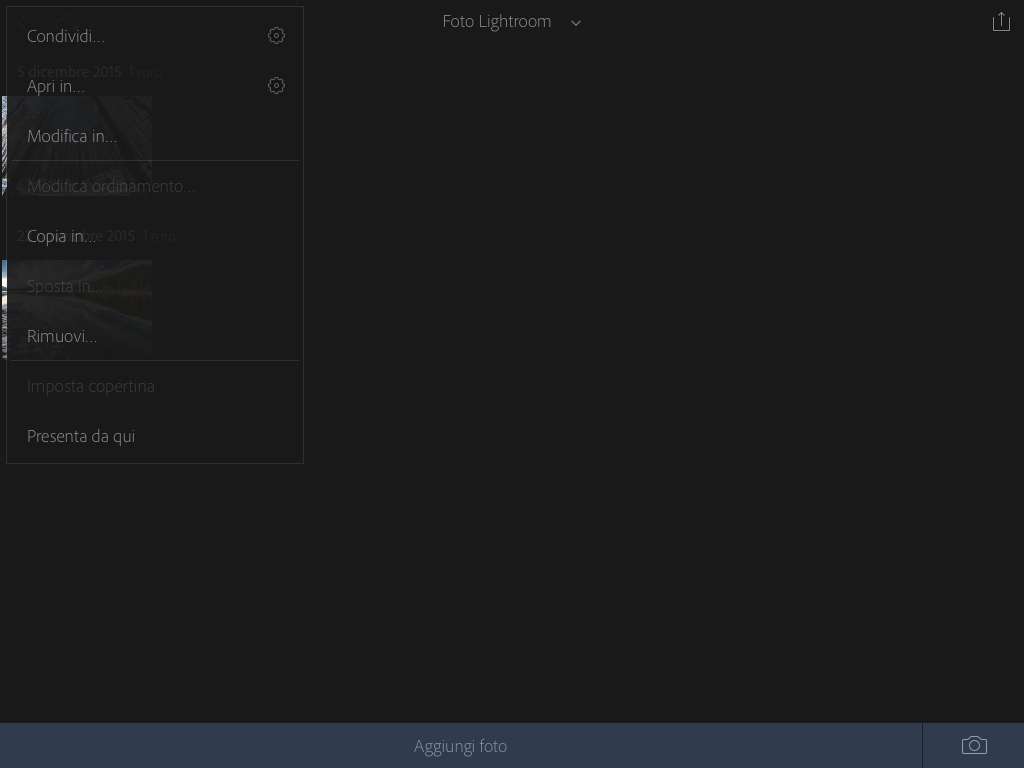The image size is (1024, 768).
Task: Choose Sposta in... from the menu
Action: 155,286
